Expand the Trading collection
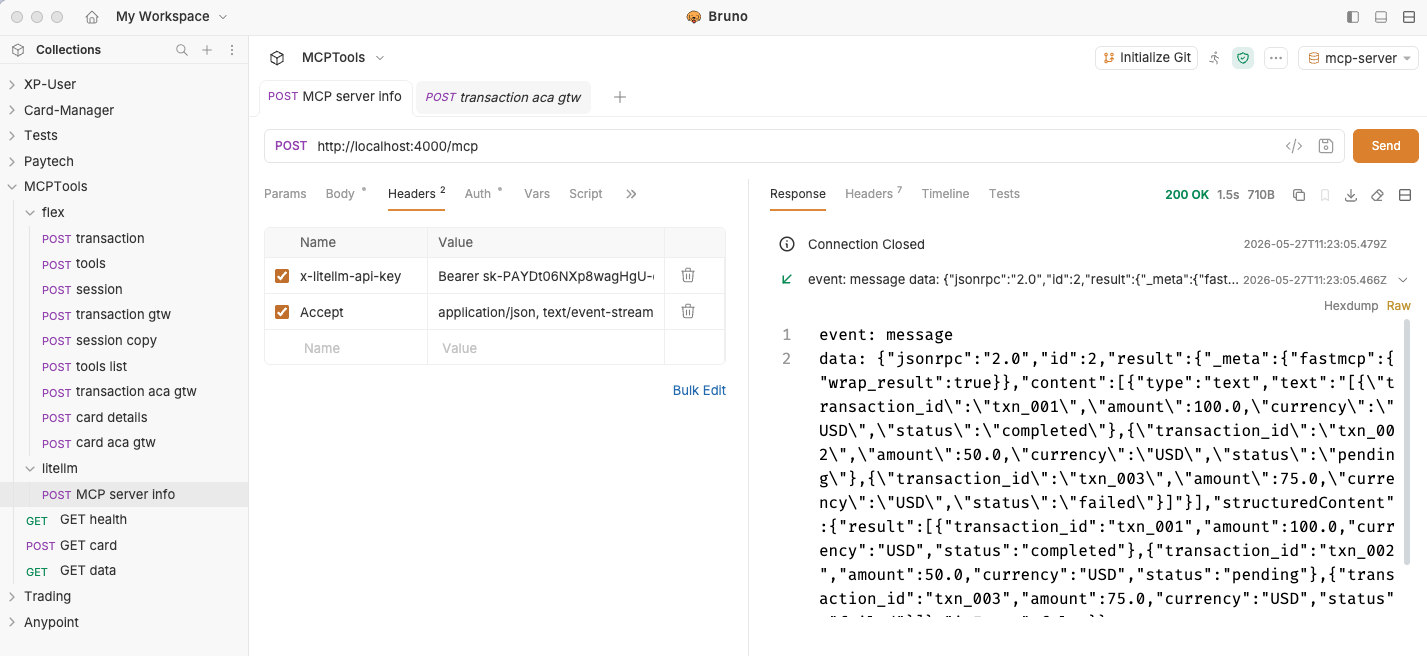Image resolution: width=1427 pixels, height=656 pixels. [12, 597]
